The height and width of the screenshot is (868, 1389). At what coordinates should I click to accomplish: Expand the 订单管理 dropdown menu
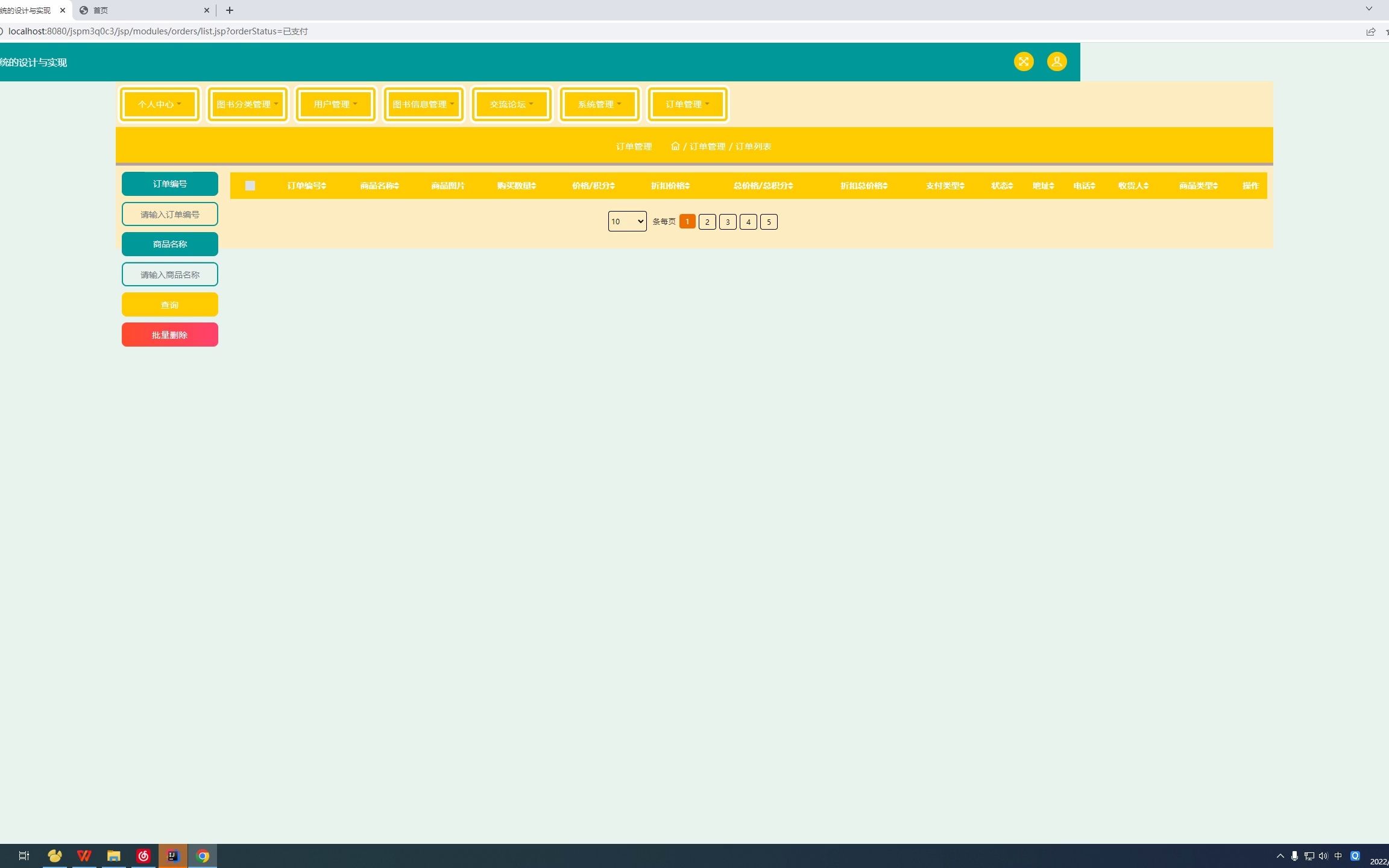pos(687,104)
